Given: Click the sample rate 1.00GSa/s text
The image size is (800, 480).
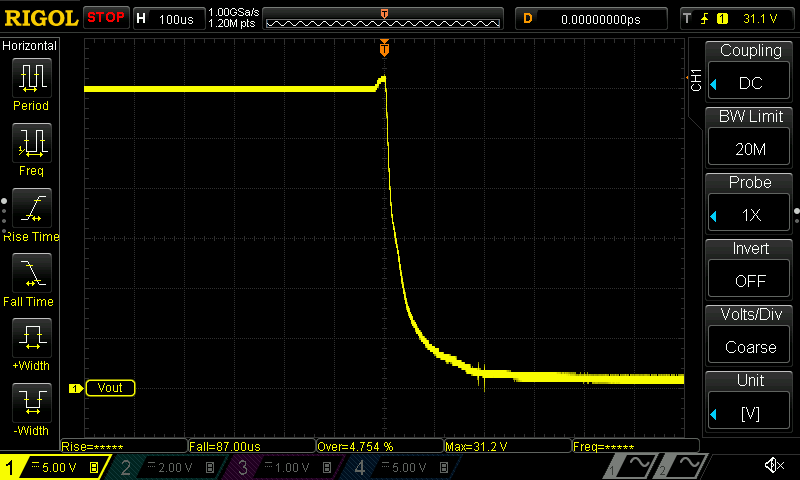Looking at the screenshot, I should click(x=234, y=12).
